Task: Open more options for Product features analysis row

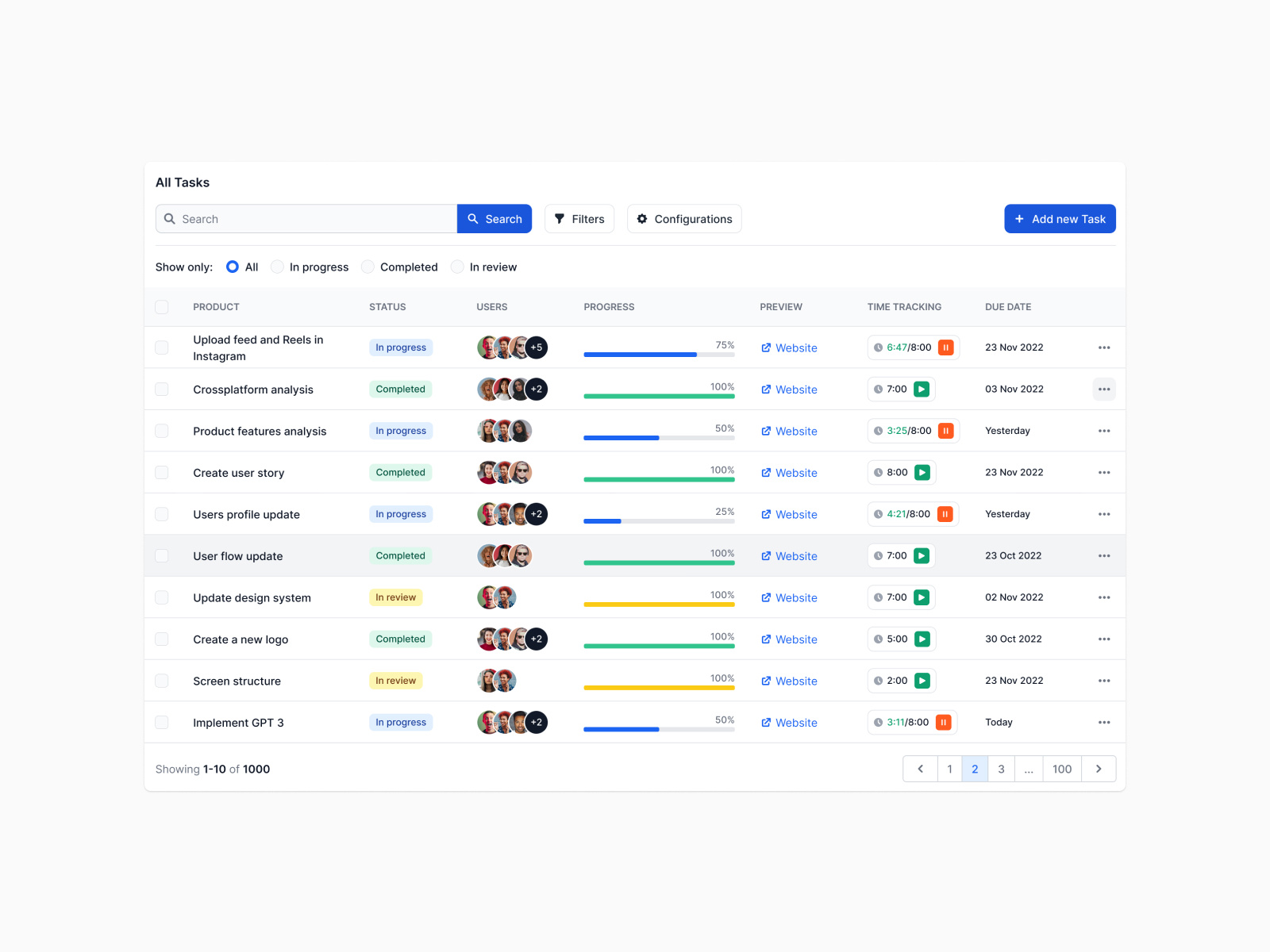Action: (x=1104, y=431)
